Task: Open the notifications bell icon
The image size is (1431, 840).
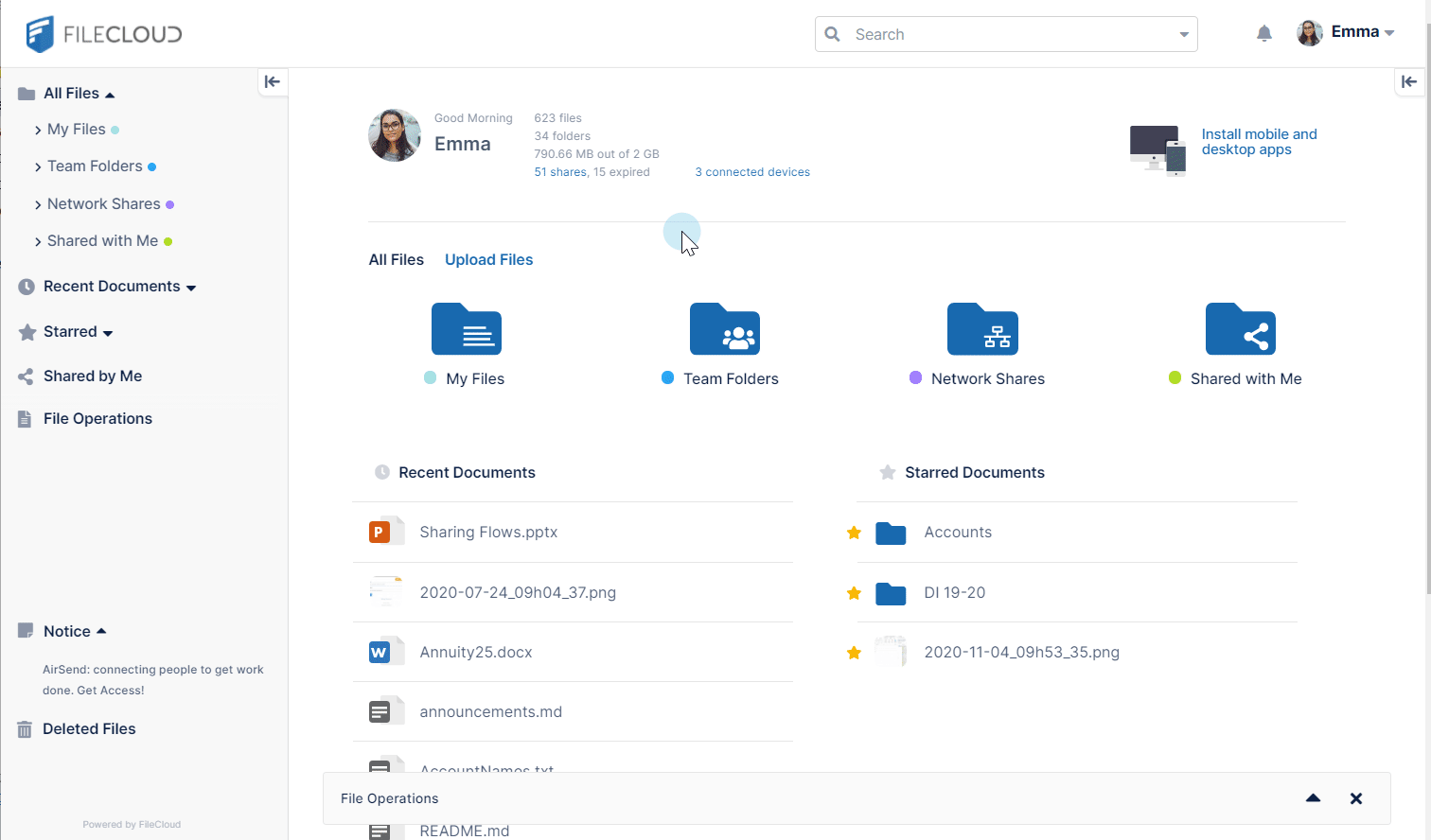Action: (x=1263, y=34)
